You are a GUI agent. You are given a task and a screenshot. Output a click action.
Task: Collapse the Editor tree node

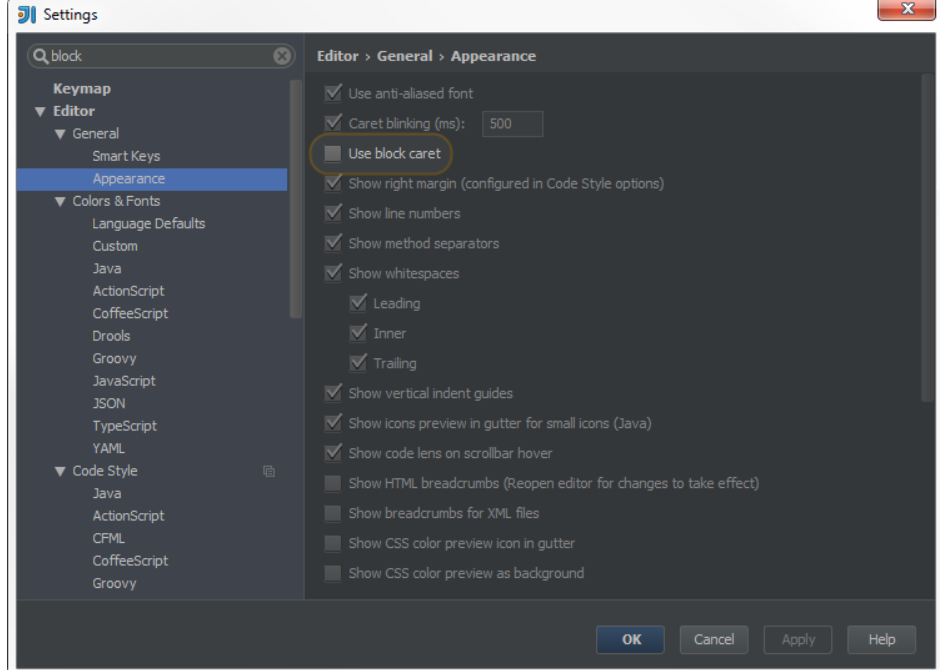click(40, 112)
